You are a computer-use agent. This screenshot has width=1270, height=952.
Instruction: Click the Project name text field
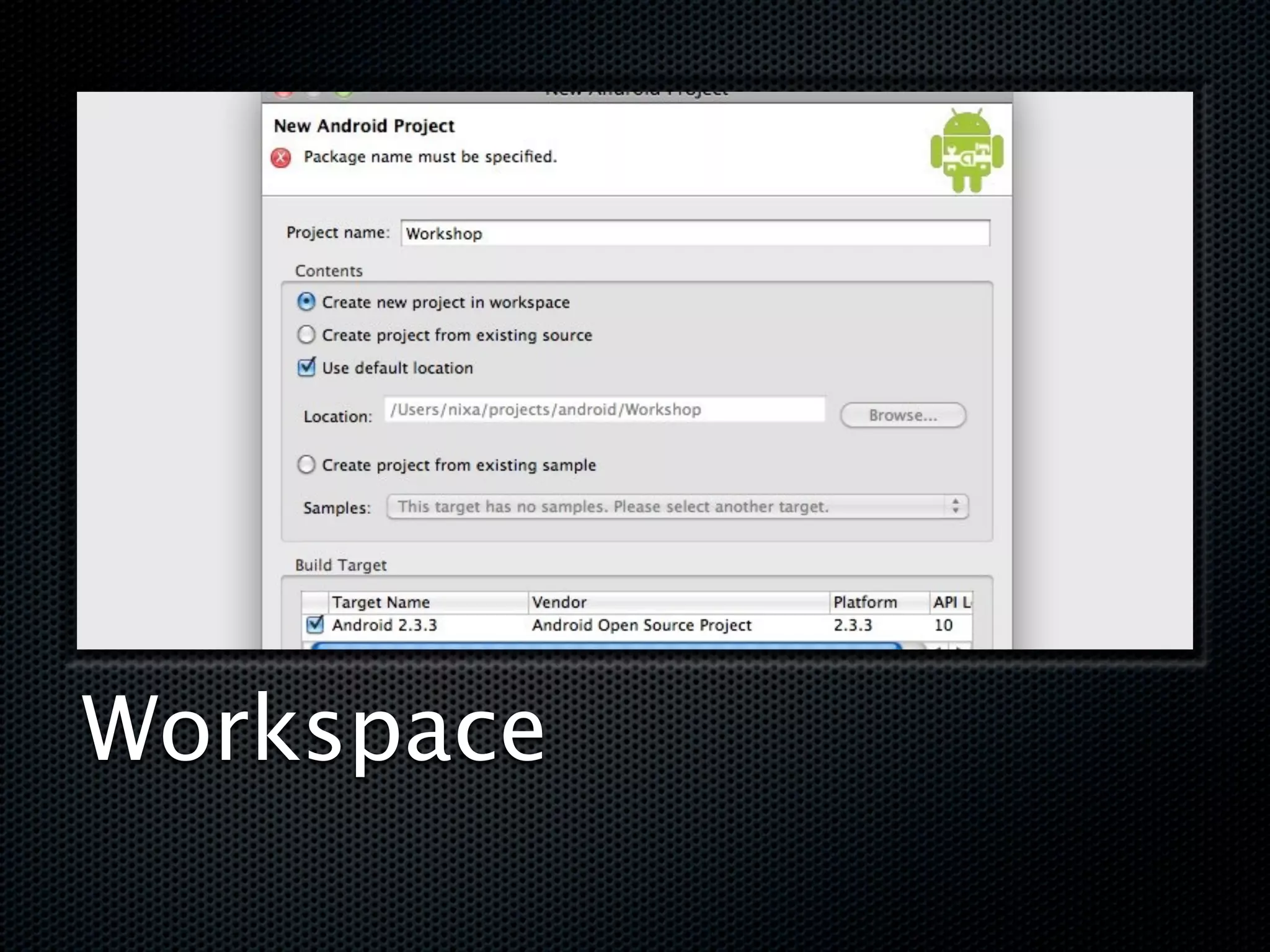[695, 234]
